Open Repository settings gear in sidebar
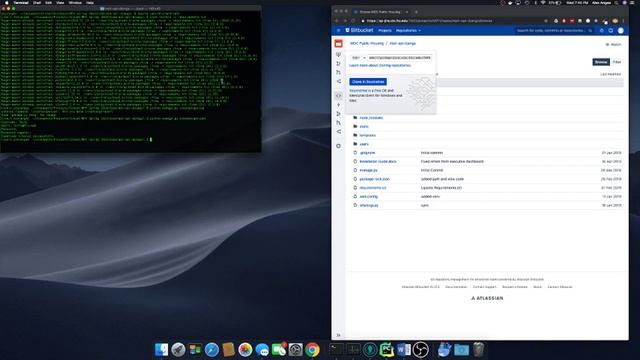640x360 pixels. click(x=338, y=146)
